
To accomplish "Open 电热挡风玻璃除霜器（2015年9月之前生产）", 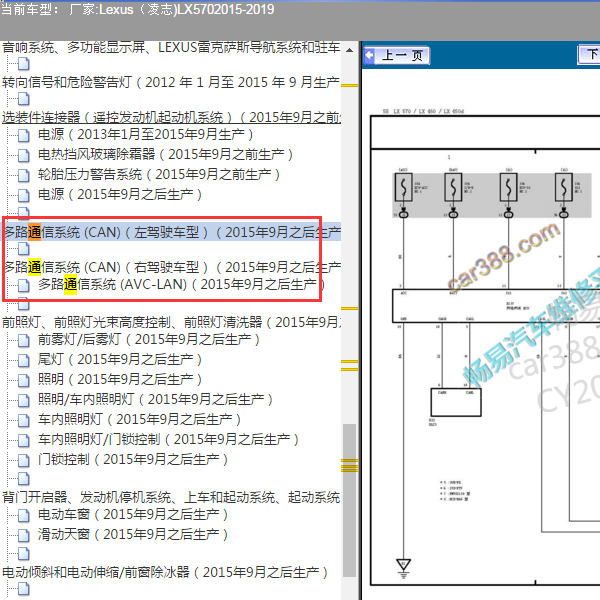I will point(165,155).
